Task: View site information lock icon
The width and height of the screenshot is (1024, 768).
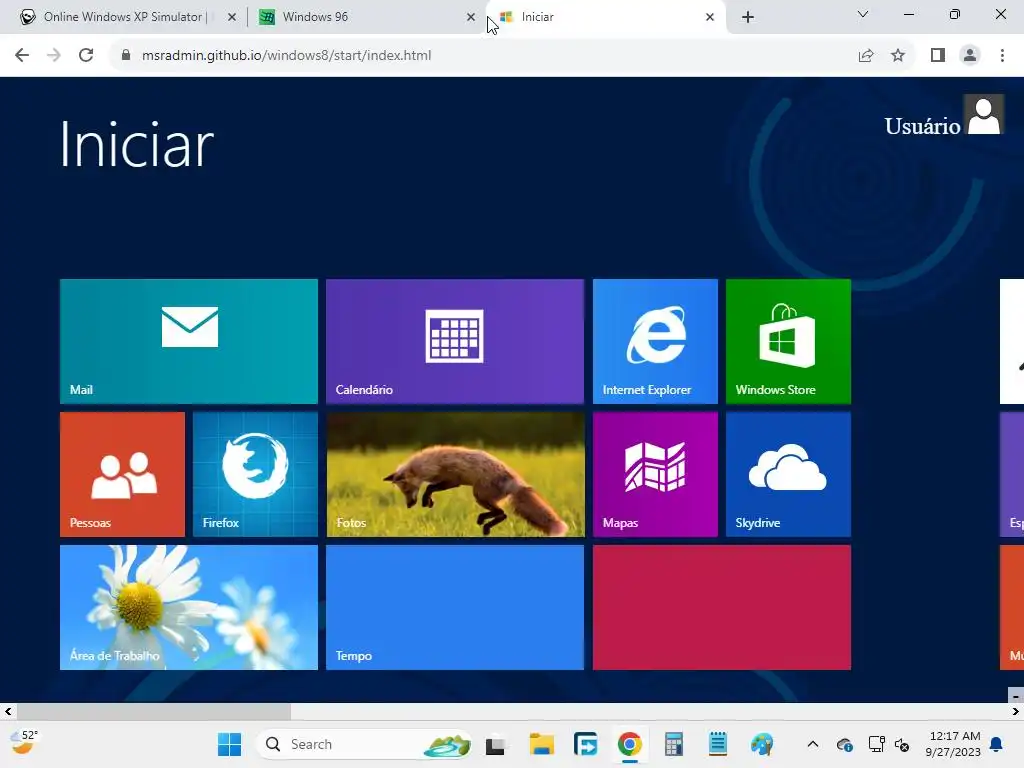Action: tap(126, 56)
